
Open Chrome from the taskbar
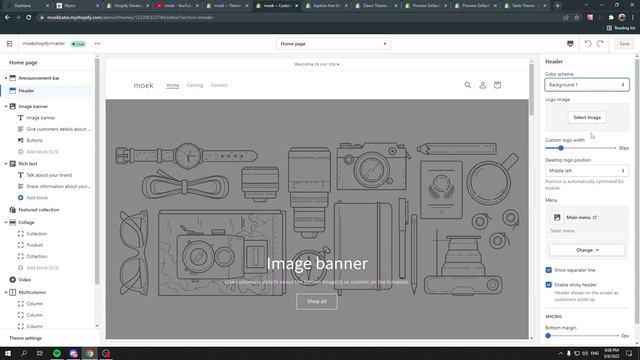[89, 353]
